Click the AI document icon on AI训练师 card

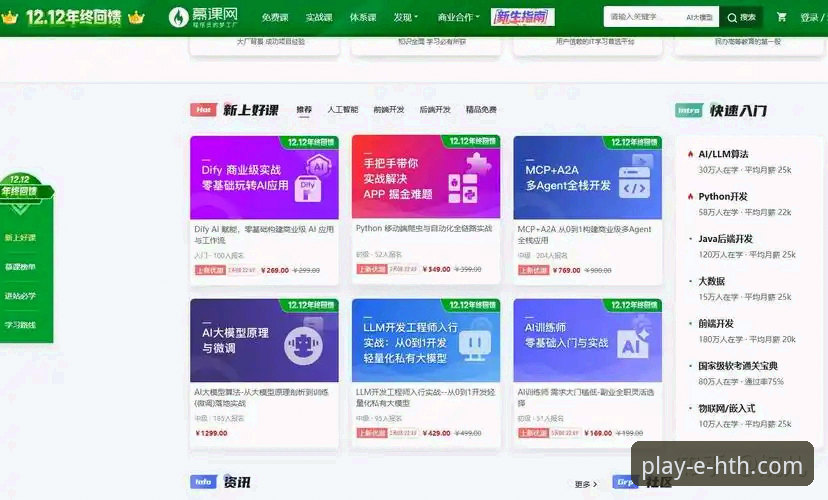634,343
